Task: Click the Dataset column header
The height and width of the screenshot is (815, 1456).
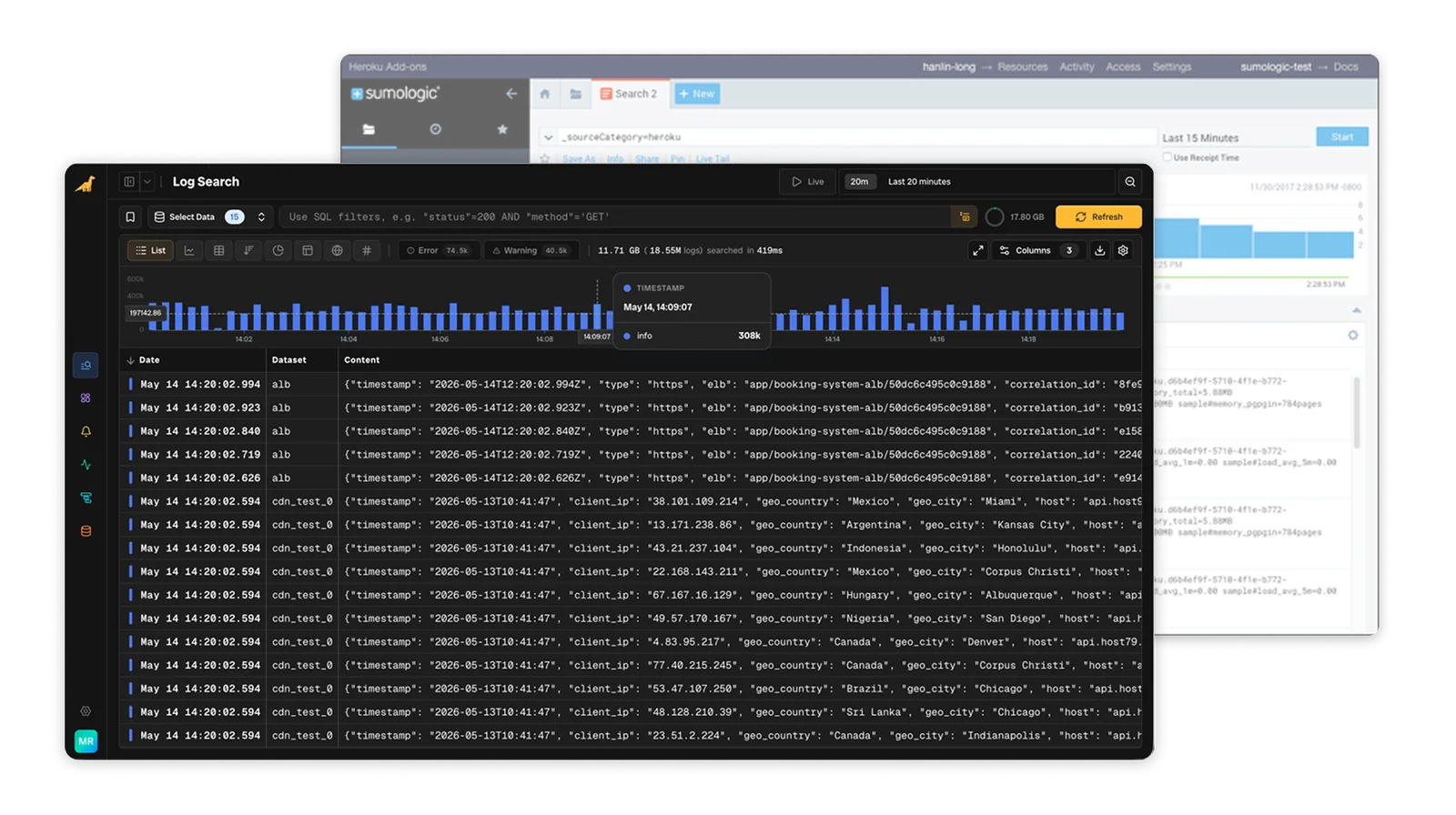Action: pos(288,360)
